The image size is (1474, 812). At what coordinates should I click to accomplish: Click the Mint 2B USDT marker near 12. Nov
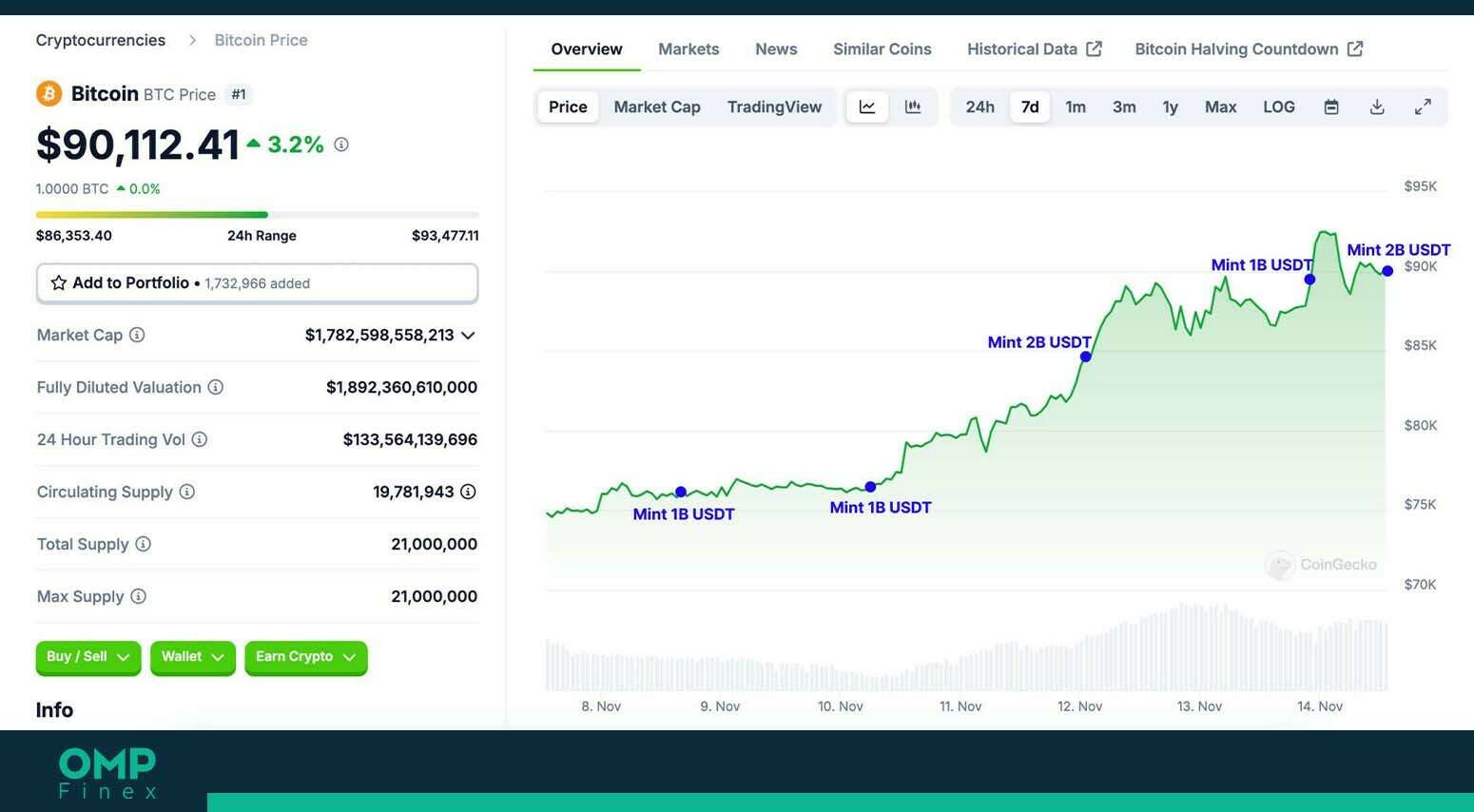click(1086, 357)
